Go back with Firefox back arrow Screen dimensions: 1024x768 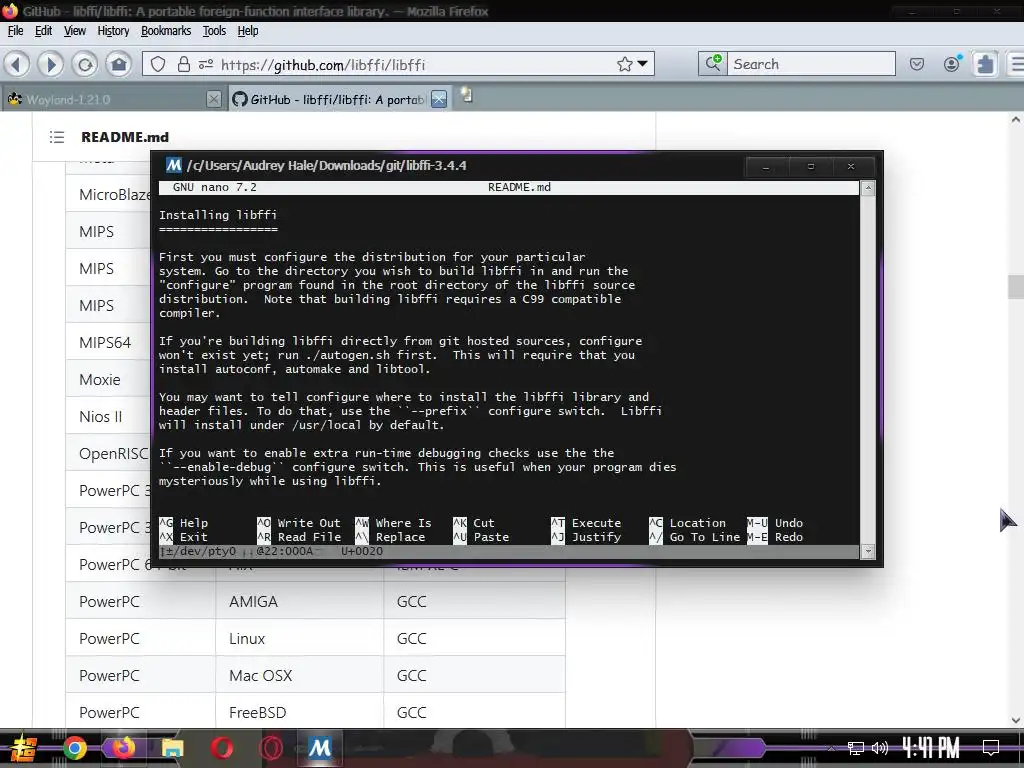click(x=17, y=64)
